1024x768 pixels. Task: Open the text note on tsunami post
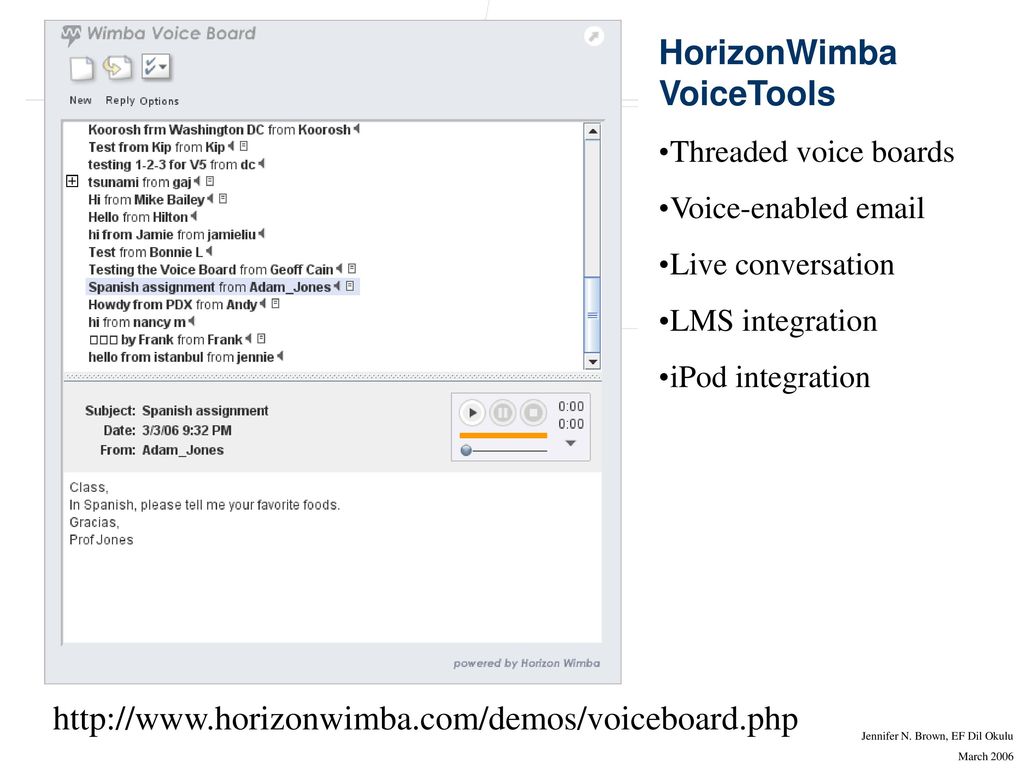[210, 181]
